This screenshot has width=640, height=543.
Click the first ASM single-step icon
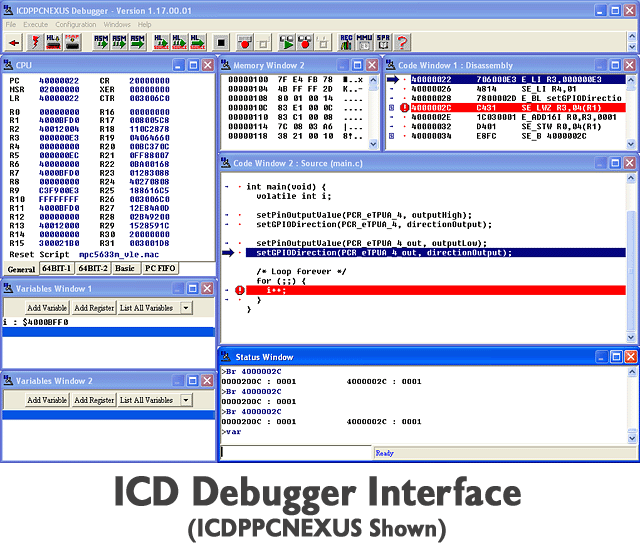101,42
